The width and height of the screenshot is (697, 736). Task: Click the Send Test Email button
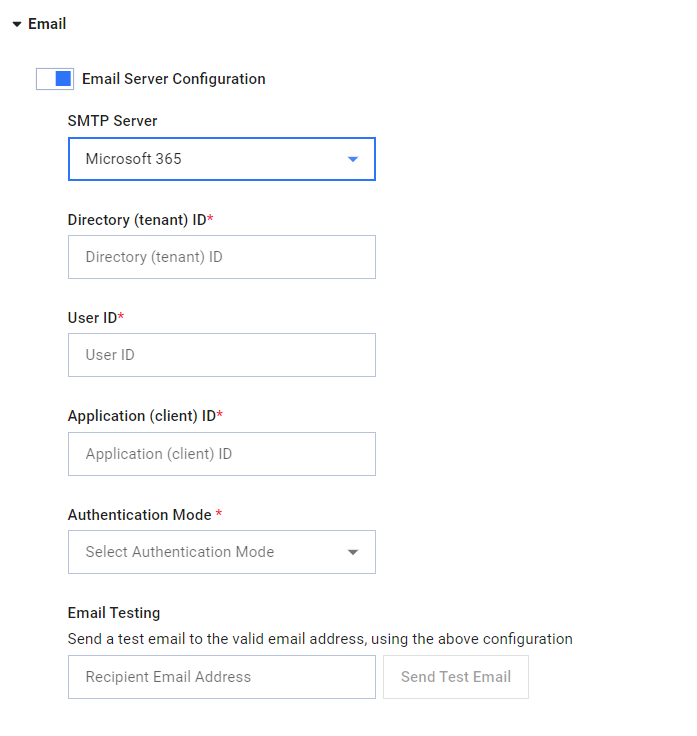(456, 677)
